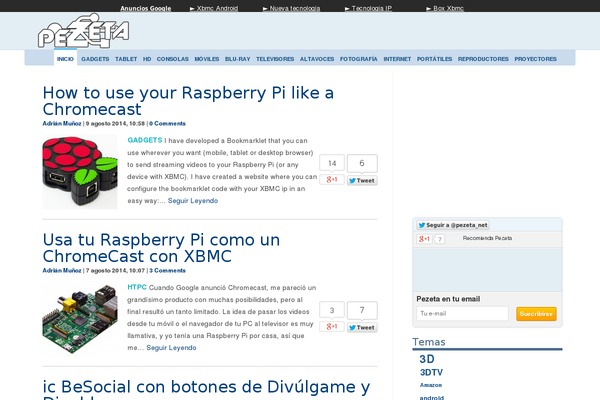Go to the TABLET section
The height and width of the screenshot is (400, 600).
pos(126,59)
